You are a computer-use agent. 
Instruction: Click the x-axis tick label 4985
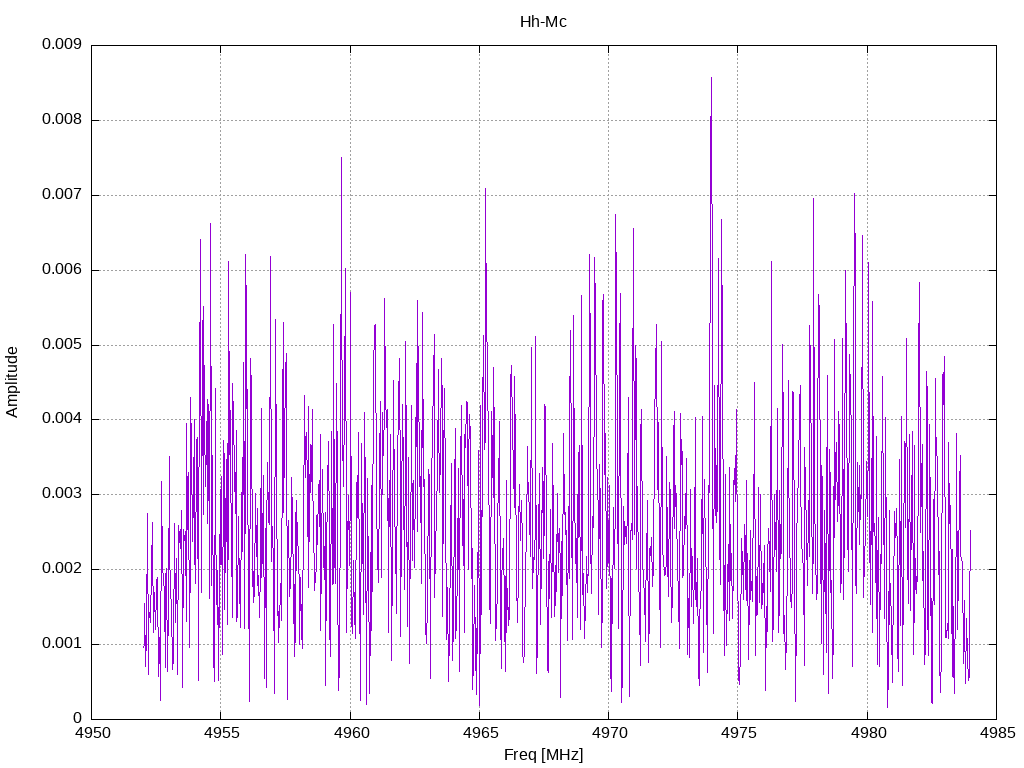[997, 733]
